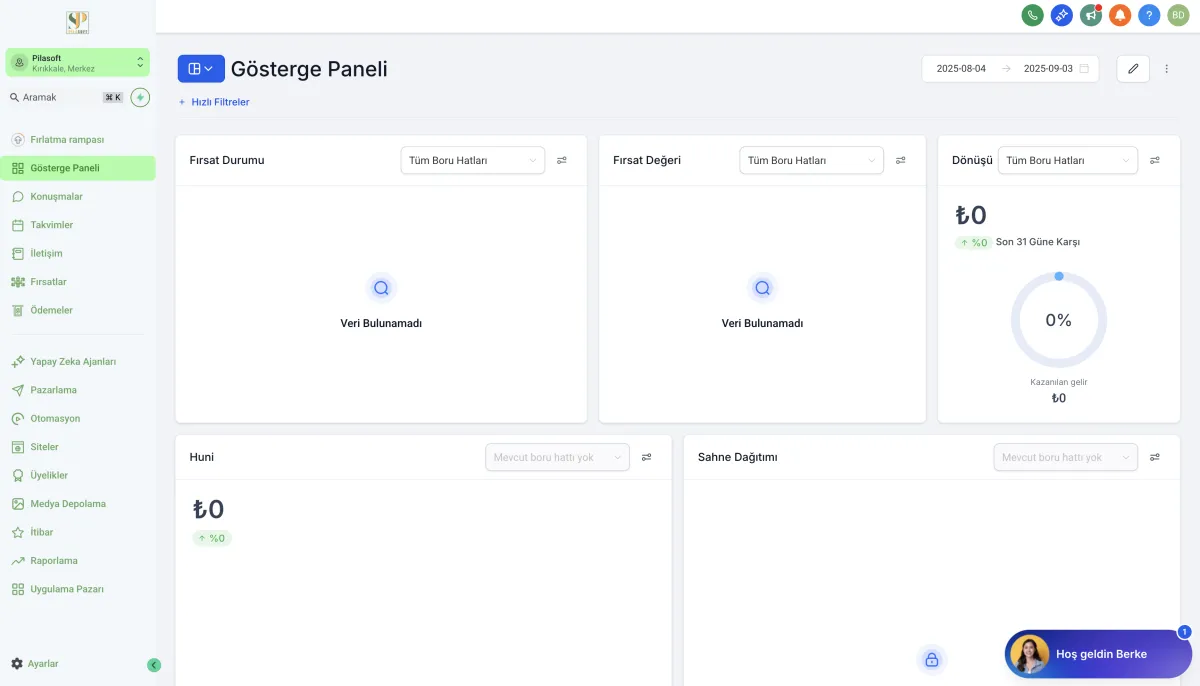The height and width of the screenshot is (686, 1200).
Task: Open the BD user avatar menu
Action: (x=1178, y=15)
